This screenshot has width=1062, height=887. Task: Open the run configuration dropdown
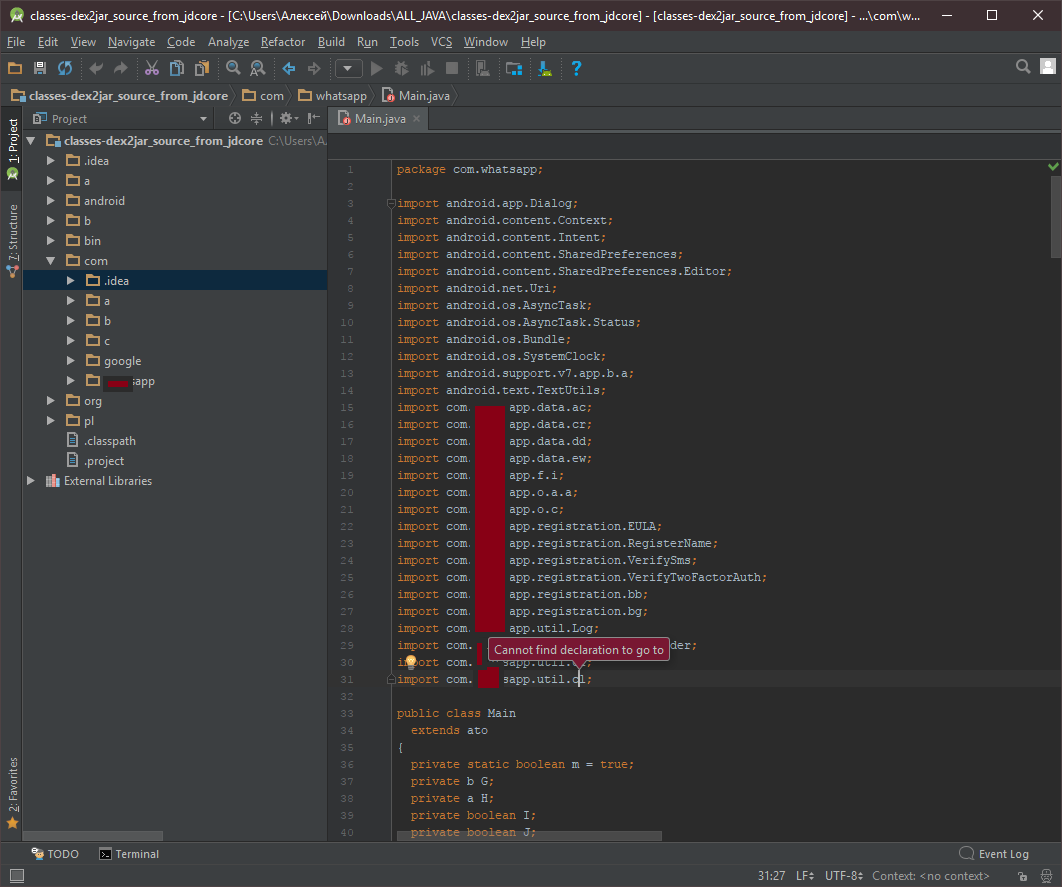[x=348, y=68]
